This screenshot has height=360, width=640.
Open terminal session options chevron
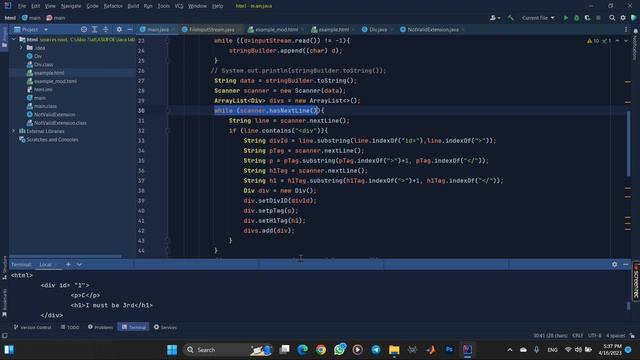(x=79, y=264)
